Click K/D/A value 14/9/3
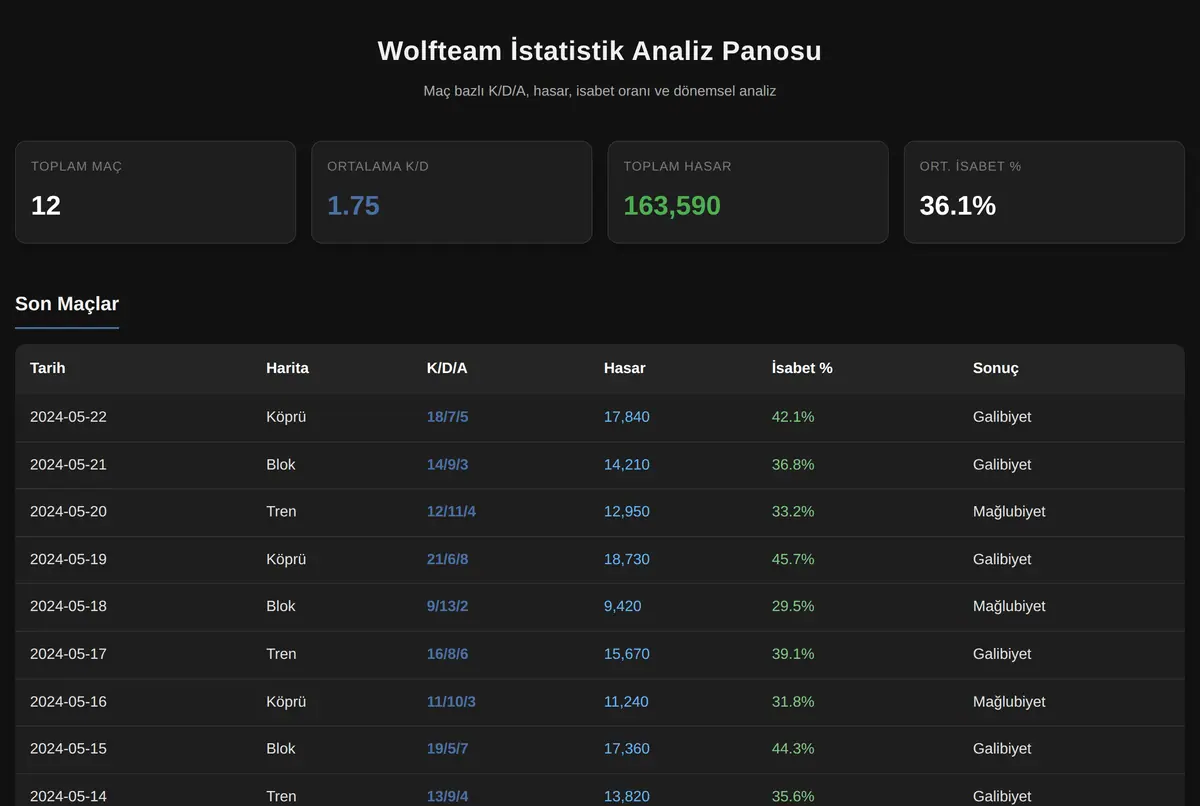 (x=447, y=465)
